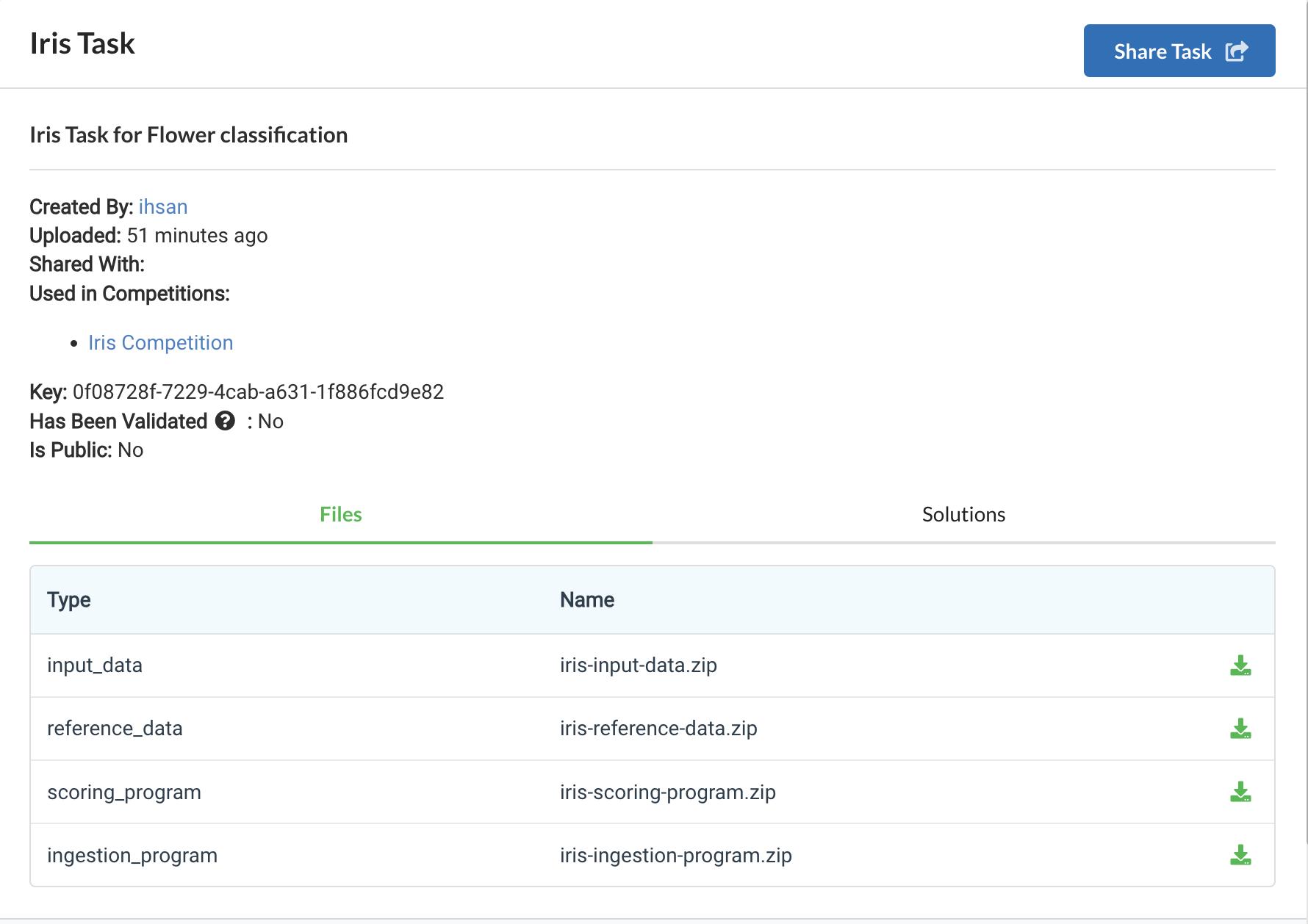
Task: Open the ihsan creator profile link
Action: [162, 207]
